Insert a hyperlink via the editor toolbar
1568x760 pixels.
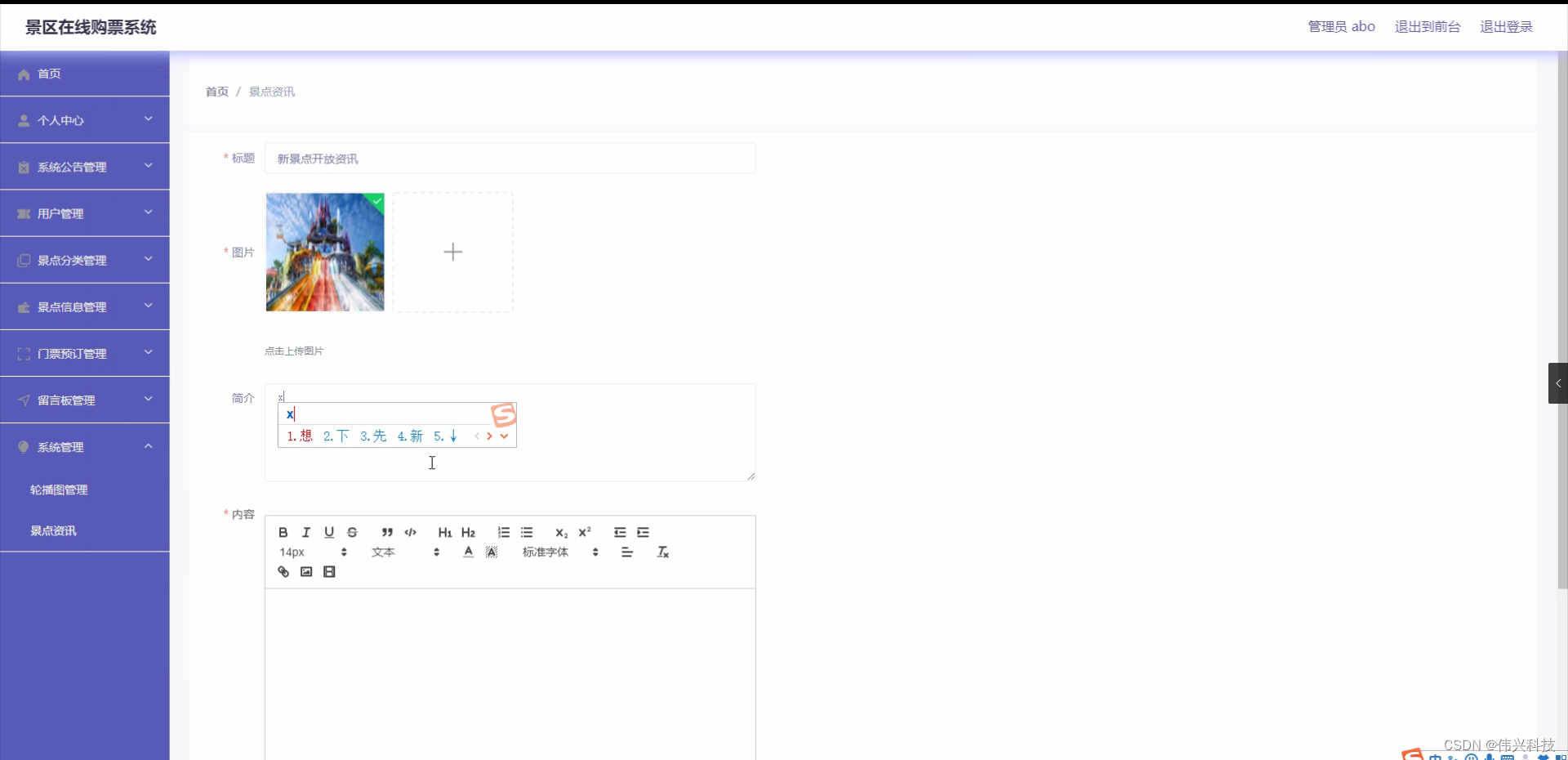[283, 571]
